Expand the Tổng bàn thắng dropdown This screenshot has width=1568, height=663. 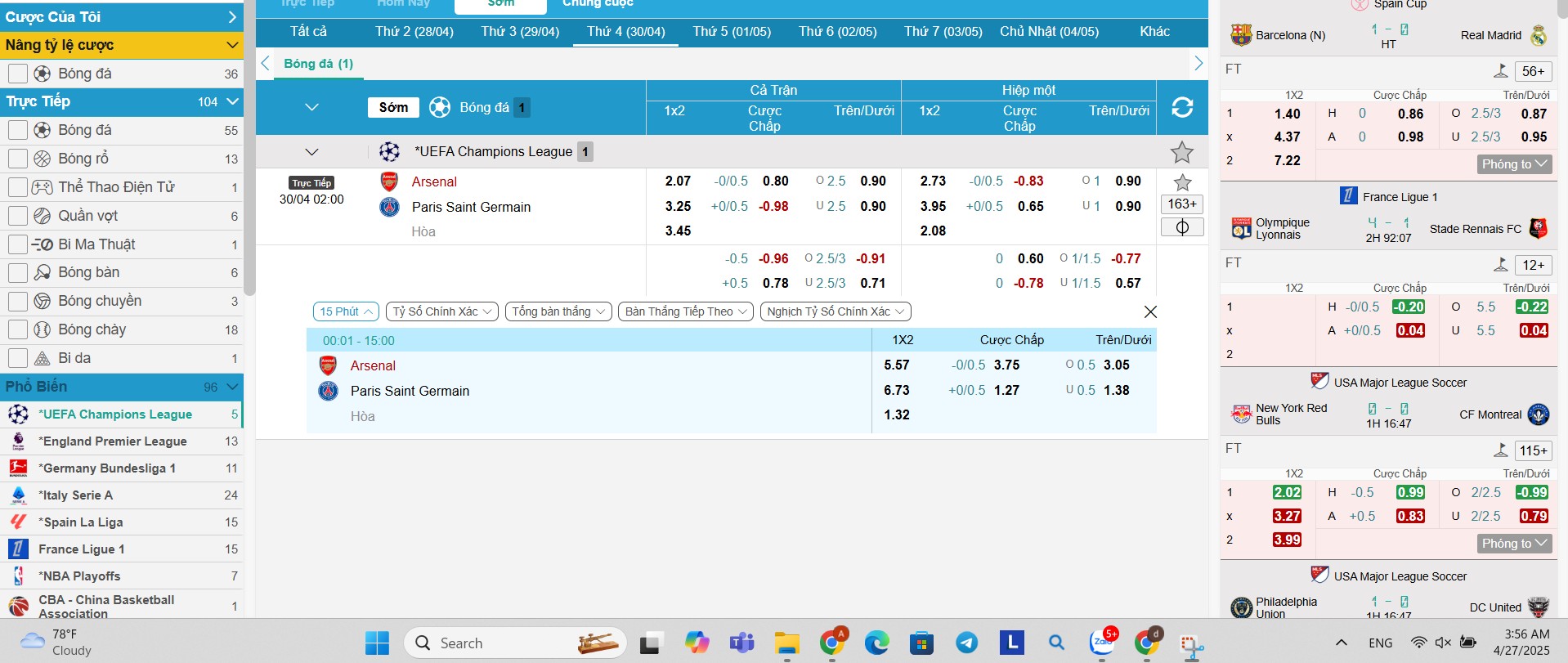(558, 311)
